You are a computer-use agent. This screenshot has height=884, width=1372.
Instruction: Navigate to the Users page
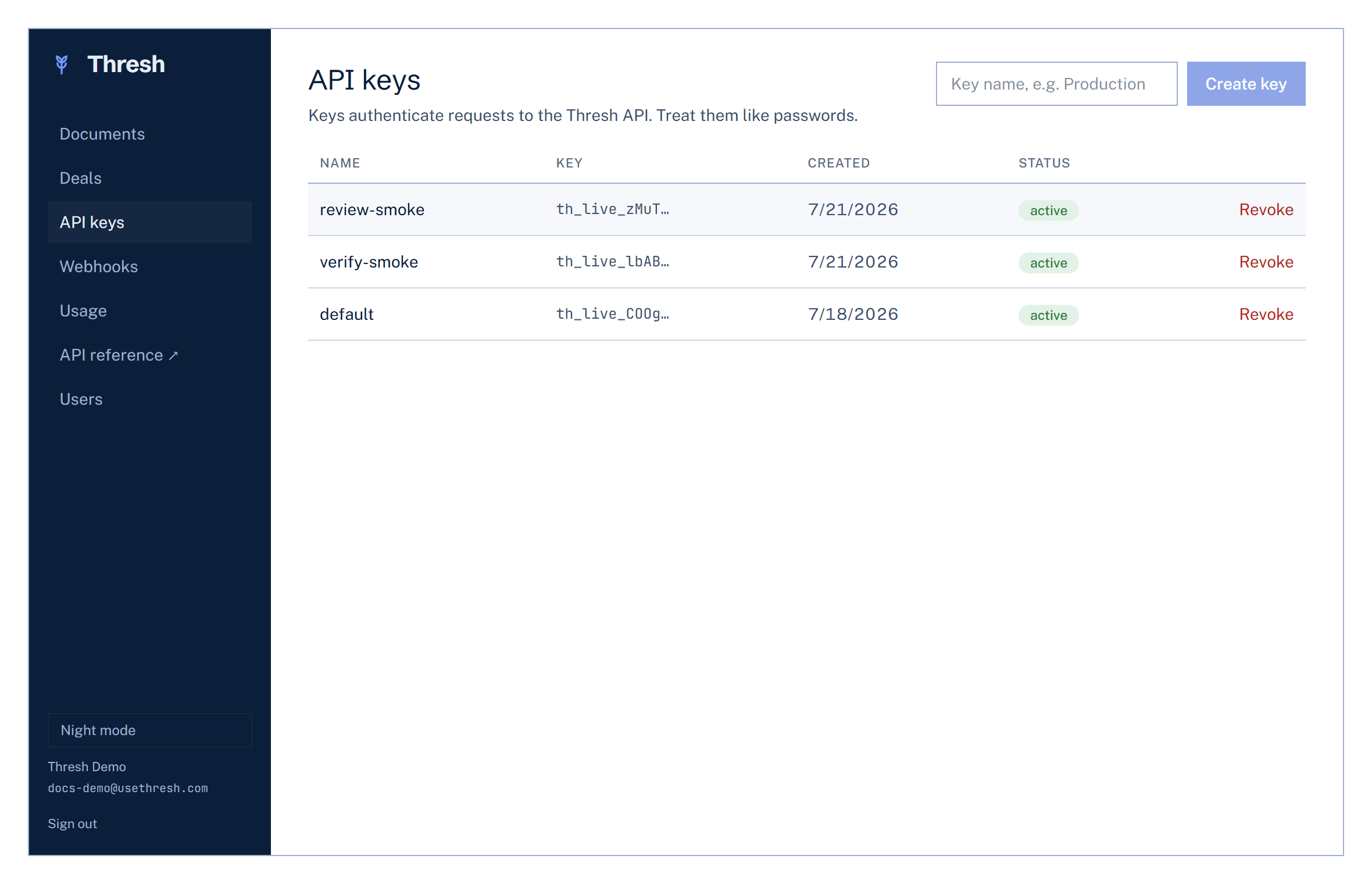tap(150, 399)
